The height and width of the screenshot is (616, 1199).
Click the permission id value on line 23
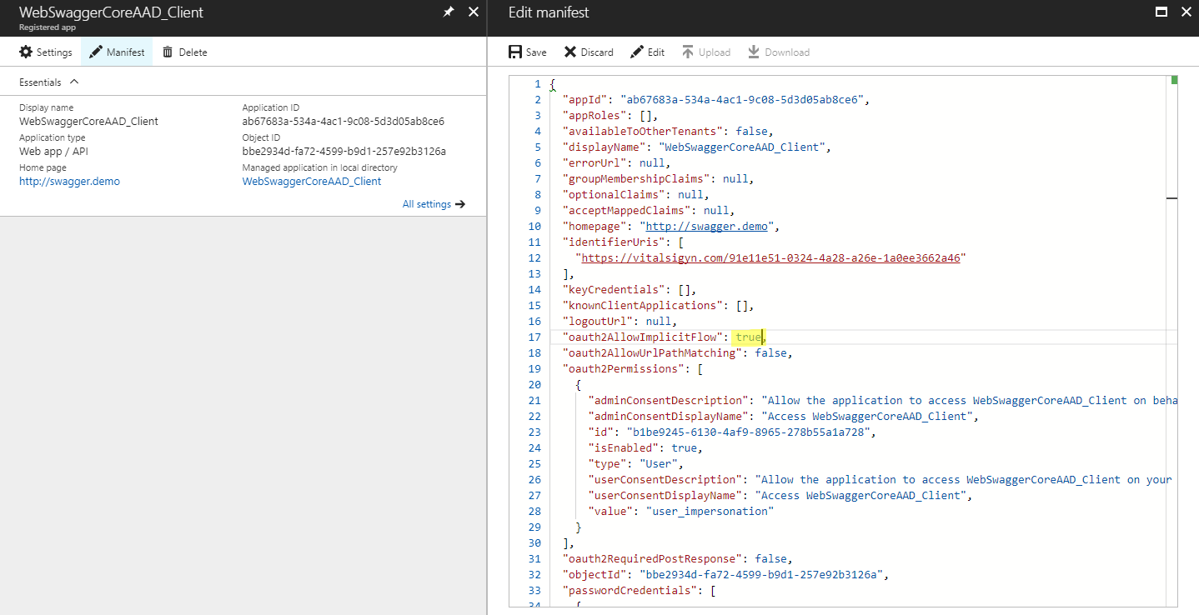coord(751,432)
